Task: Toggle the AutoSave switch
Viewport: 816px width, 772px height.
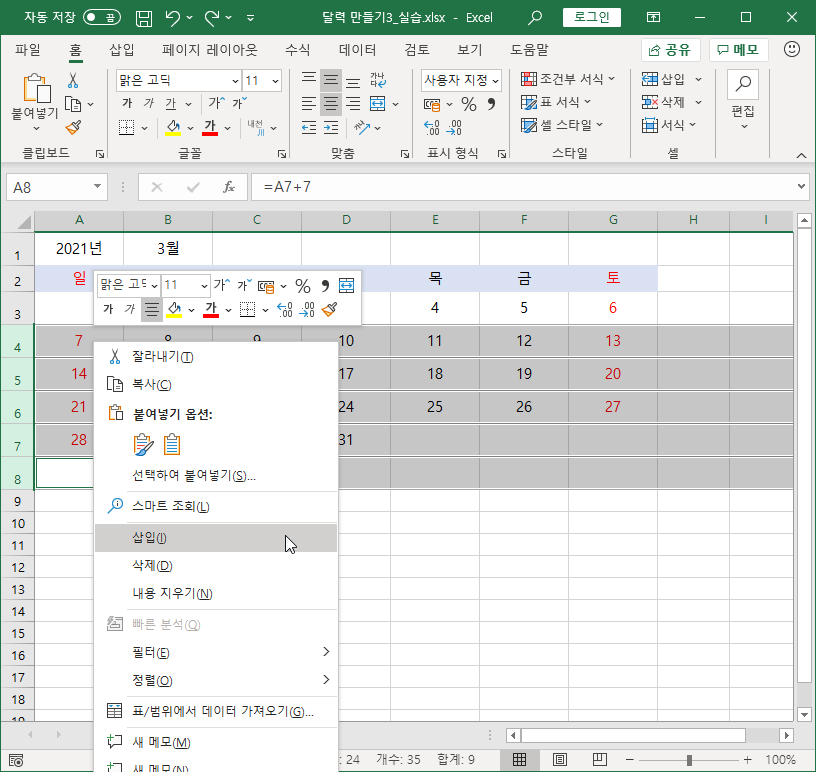Action: 102,18
